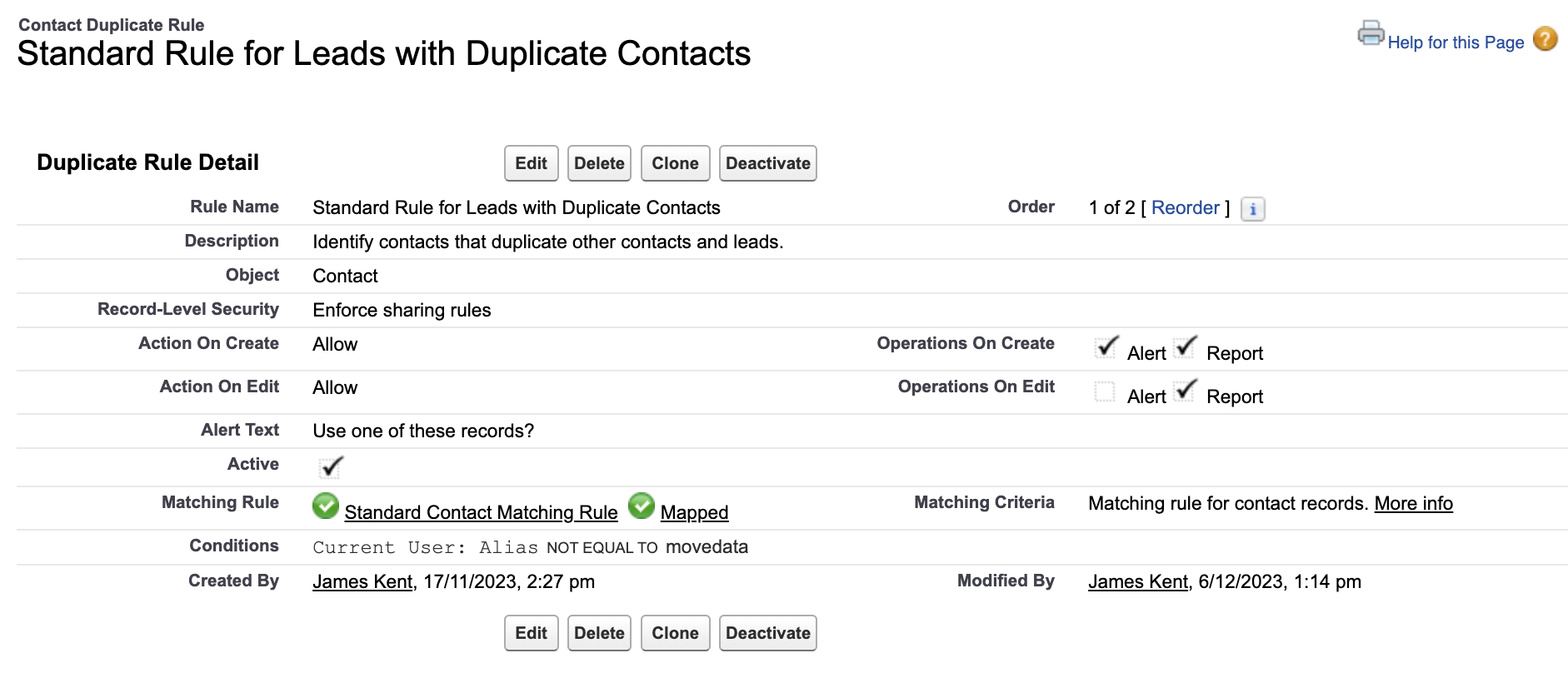Toggle the Alert checkbox for Operations On Create
This screenshot has height=673, width=1568.
tap(1106, 347)
